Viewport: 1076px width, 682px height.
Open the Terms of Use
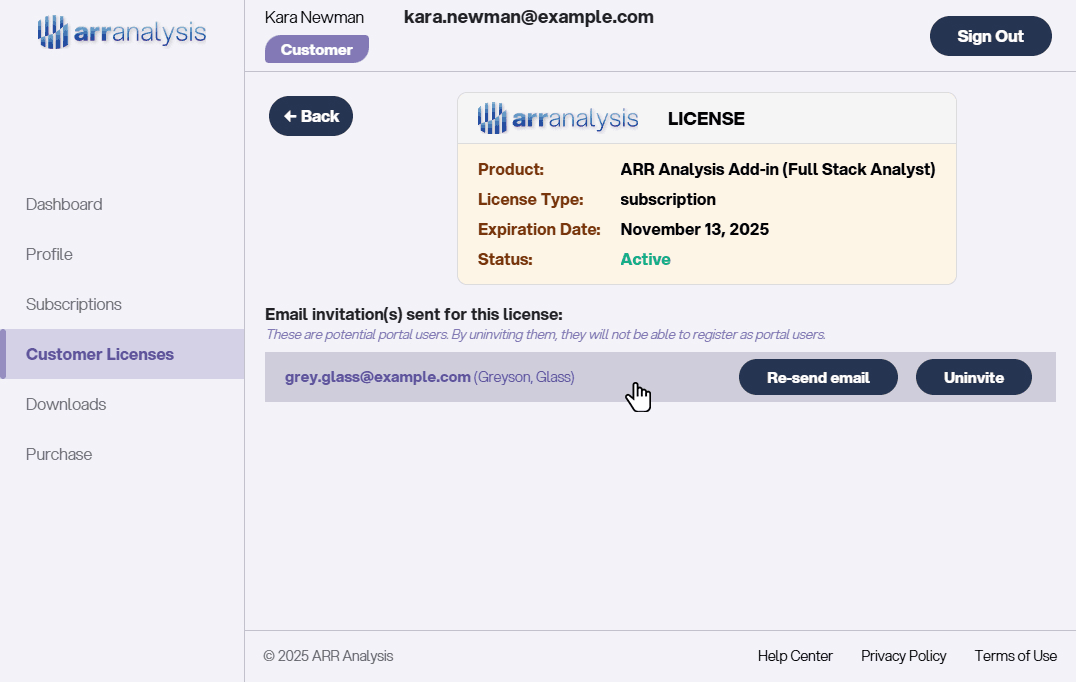click(x=1015, y=656)
